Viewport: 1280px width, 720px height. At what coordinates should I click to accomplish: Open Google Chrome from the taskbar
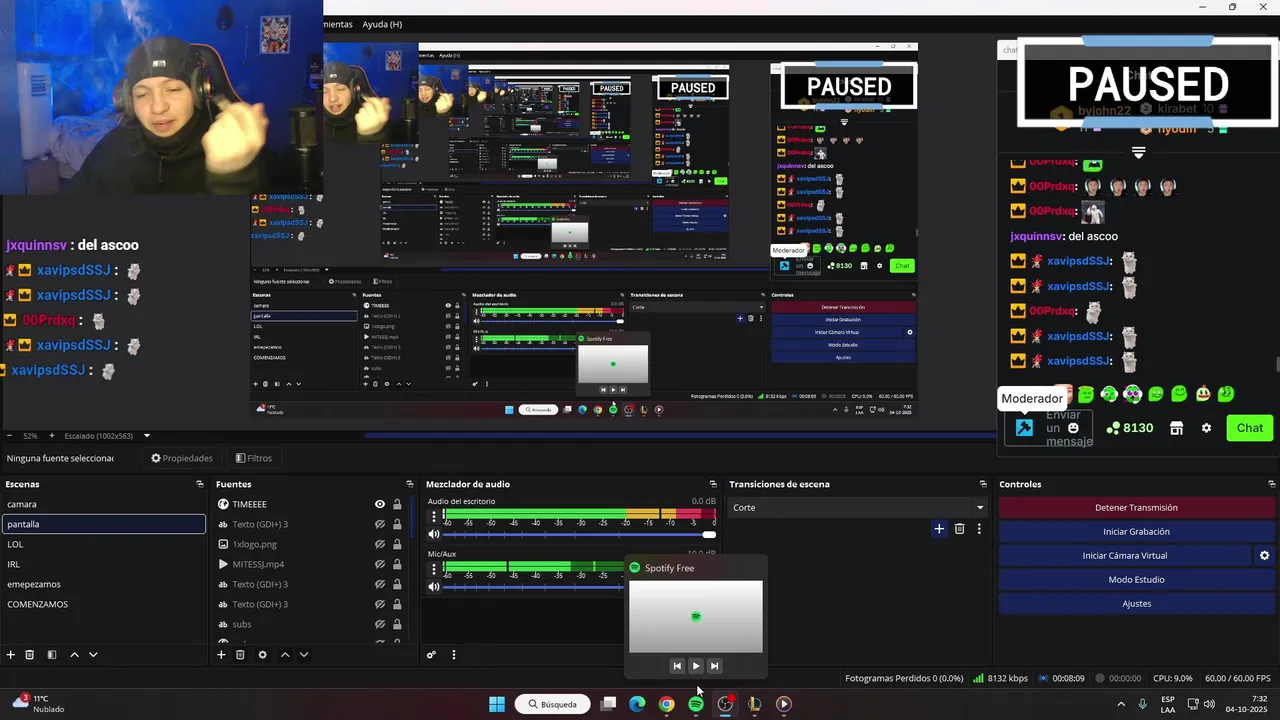666,704
